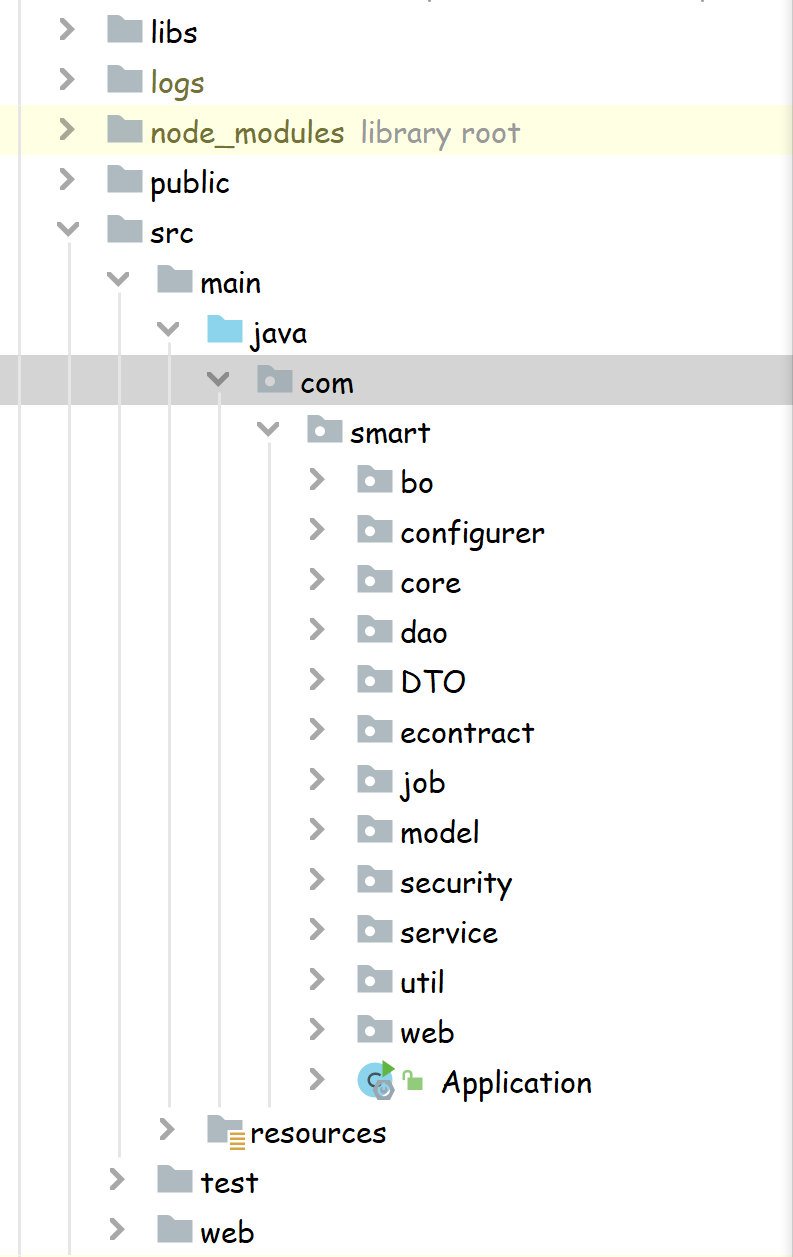The image size is (793, 1257).
Task: Click the Application Spring Boot class icon
Action: point(376,1081)
